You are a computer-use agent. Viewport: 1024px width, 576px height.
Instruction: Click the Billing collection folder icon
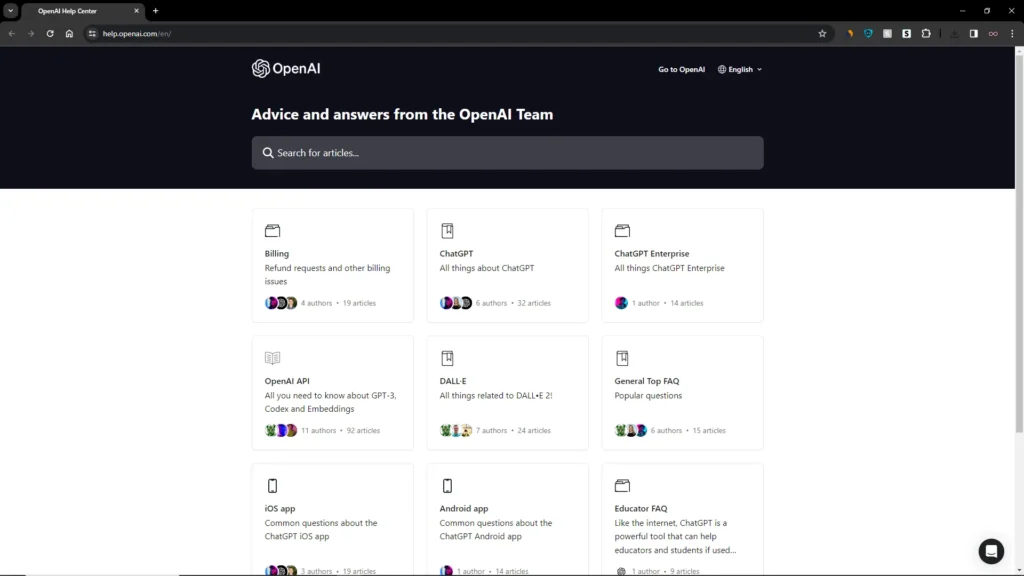click(272, 231)
